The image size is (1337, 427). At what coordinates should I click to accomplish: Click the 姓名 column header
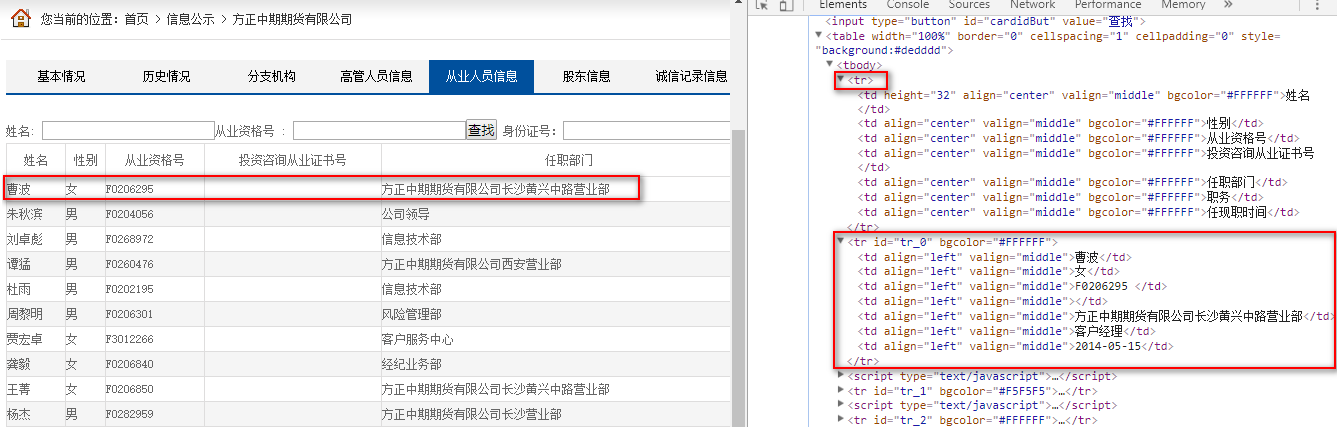click(x=35, y=160)
